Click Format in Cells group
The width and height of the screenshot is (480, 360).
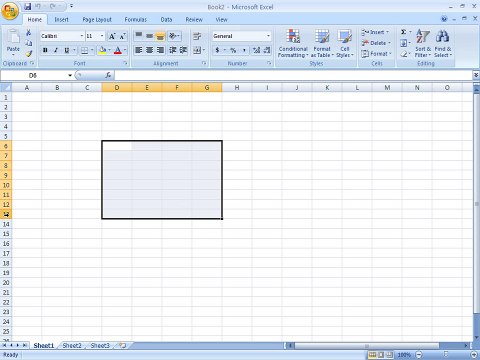(376, 54)
